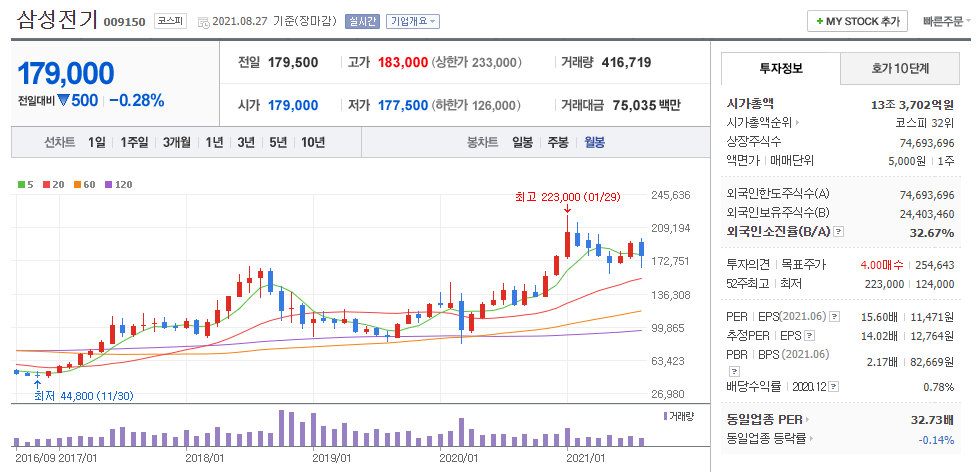Click the 목표주가 label
The width and height of the screenshot is (979, 472).
(804, 265)
